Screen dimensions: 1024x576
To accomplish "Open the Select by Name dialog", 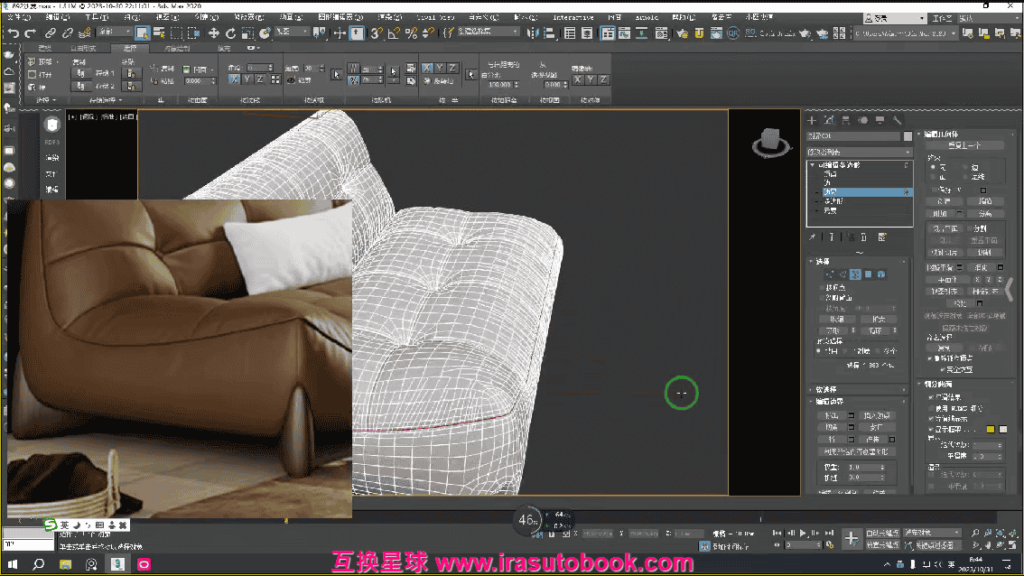I will tap(159, 33).
